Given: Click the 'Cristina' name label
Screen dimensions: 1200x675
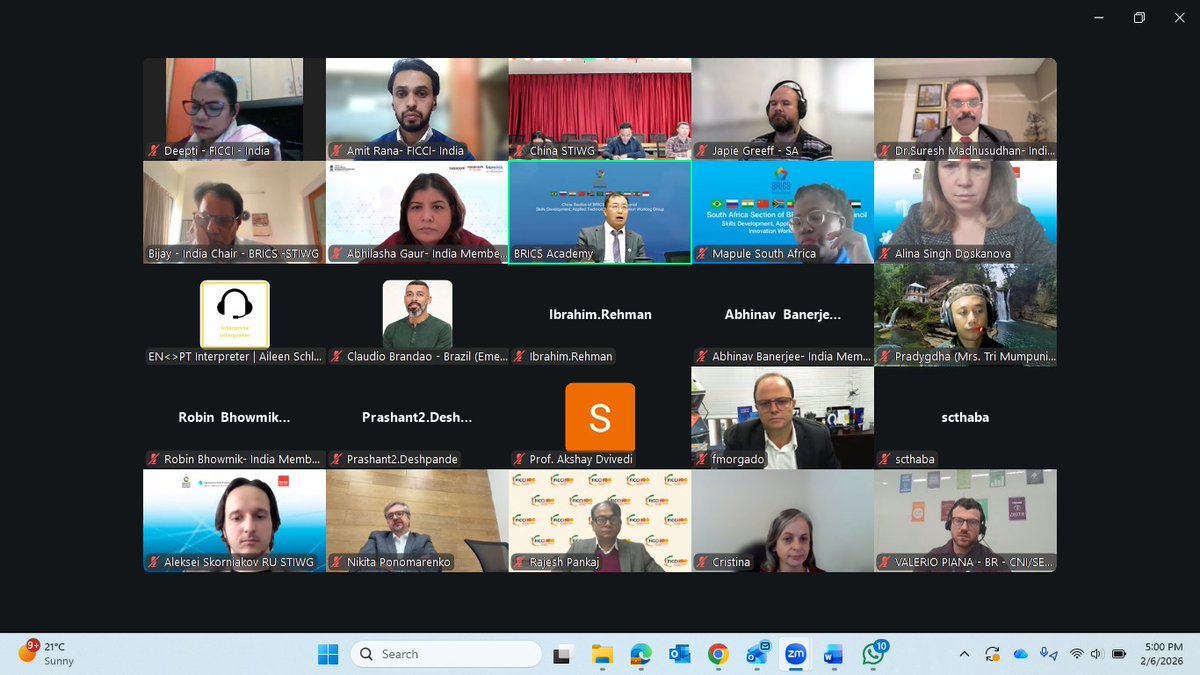Looking at the screenshot, I should 731,562.
